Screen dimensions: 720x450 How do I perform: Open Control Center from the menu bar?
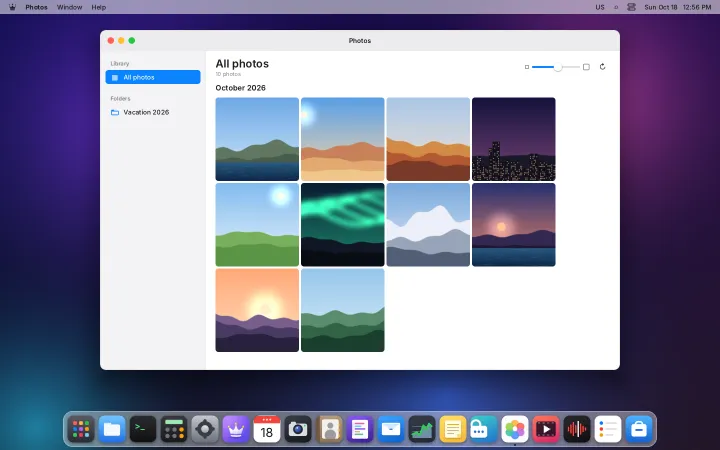pyautogui.click(x=631, y=7)
